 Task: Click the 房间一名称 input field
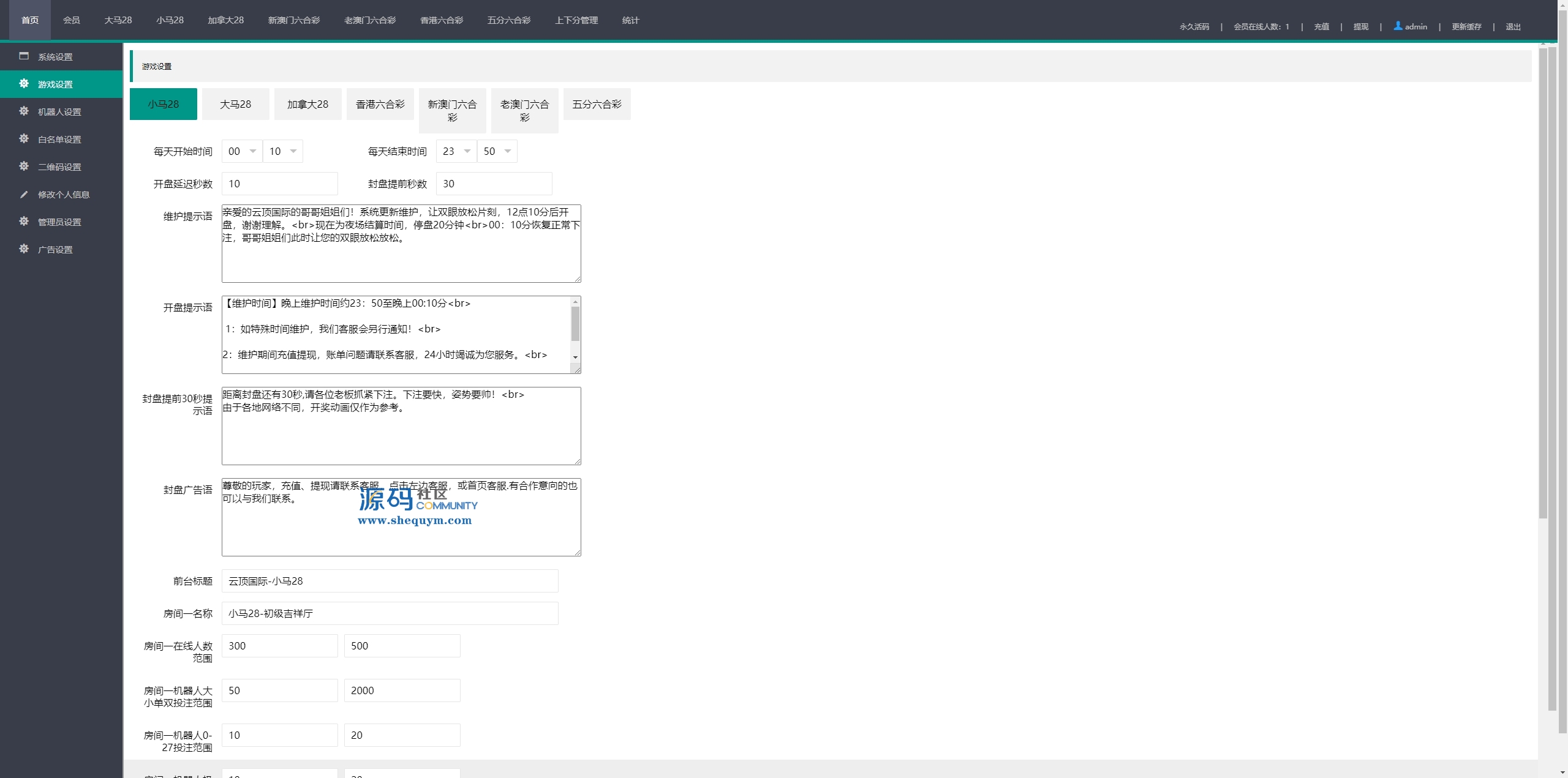coord(390,613)
